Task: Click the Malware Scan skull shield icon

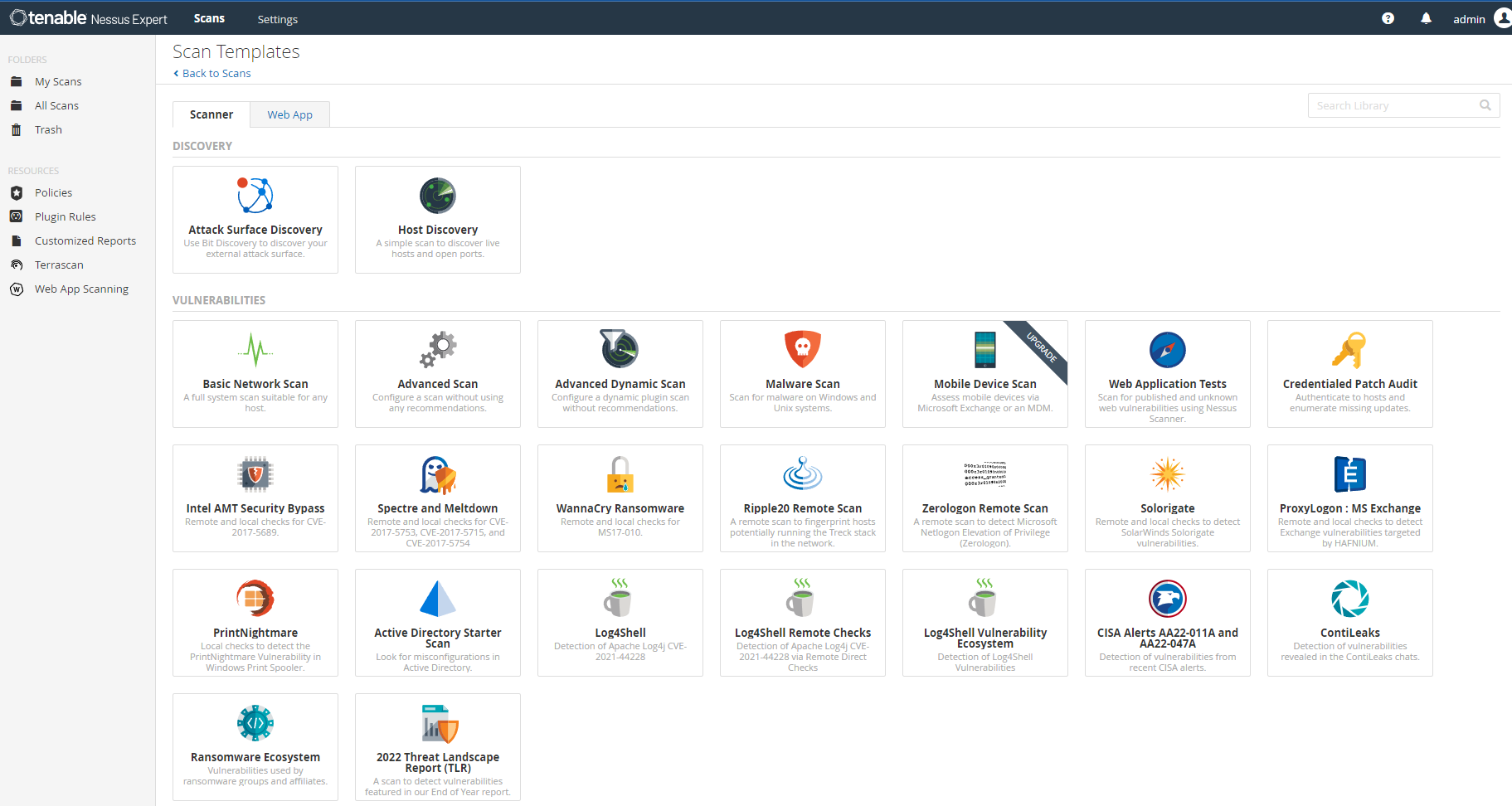Action: [x=802, y=350]
